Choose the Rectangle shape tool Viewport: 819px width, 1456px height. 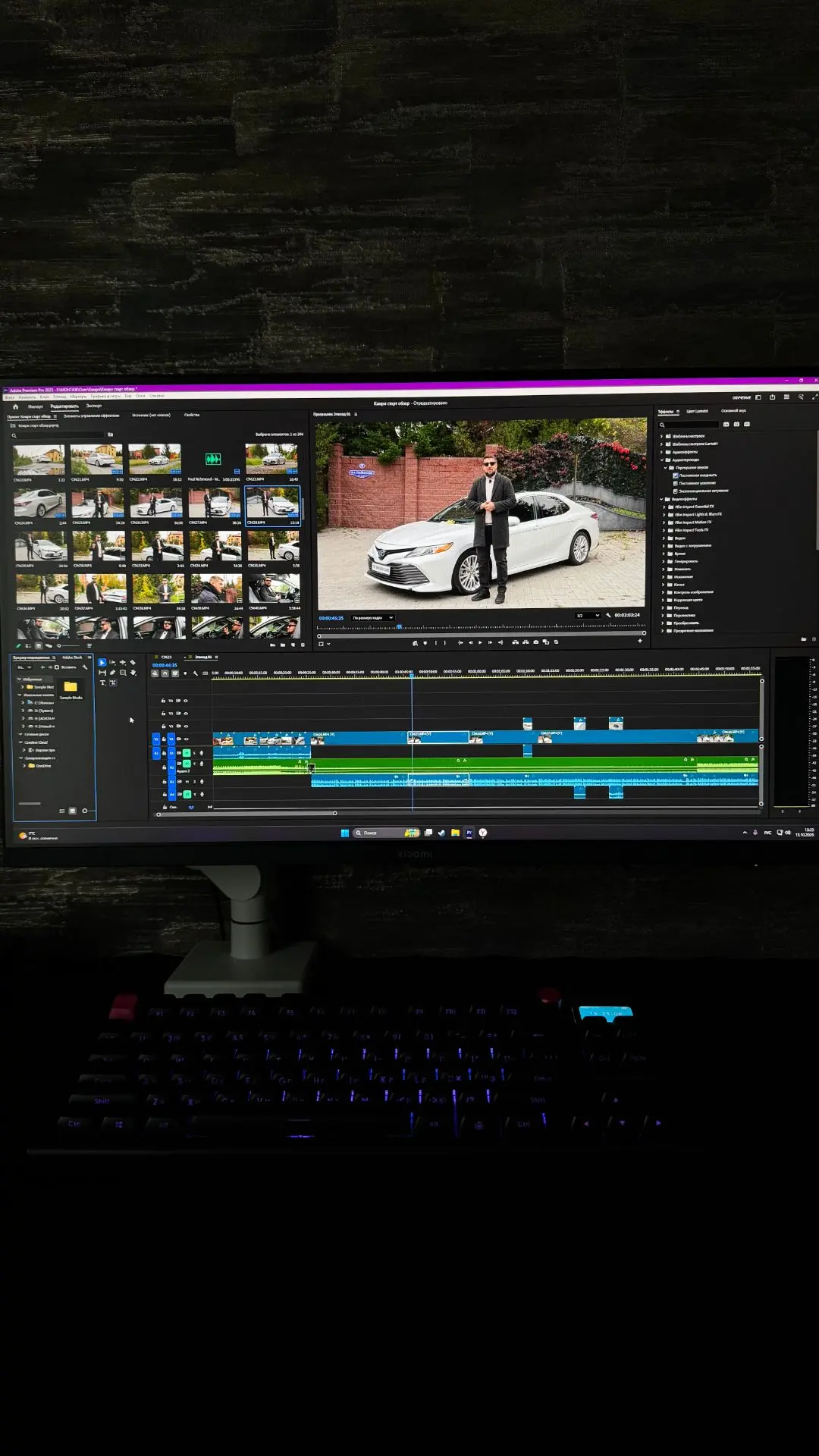pyautogui.click(x=123, y=673)
